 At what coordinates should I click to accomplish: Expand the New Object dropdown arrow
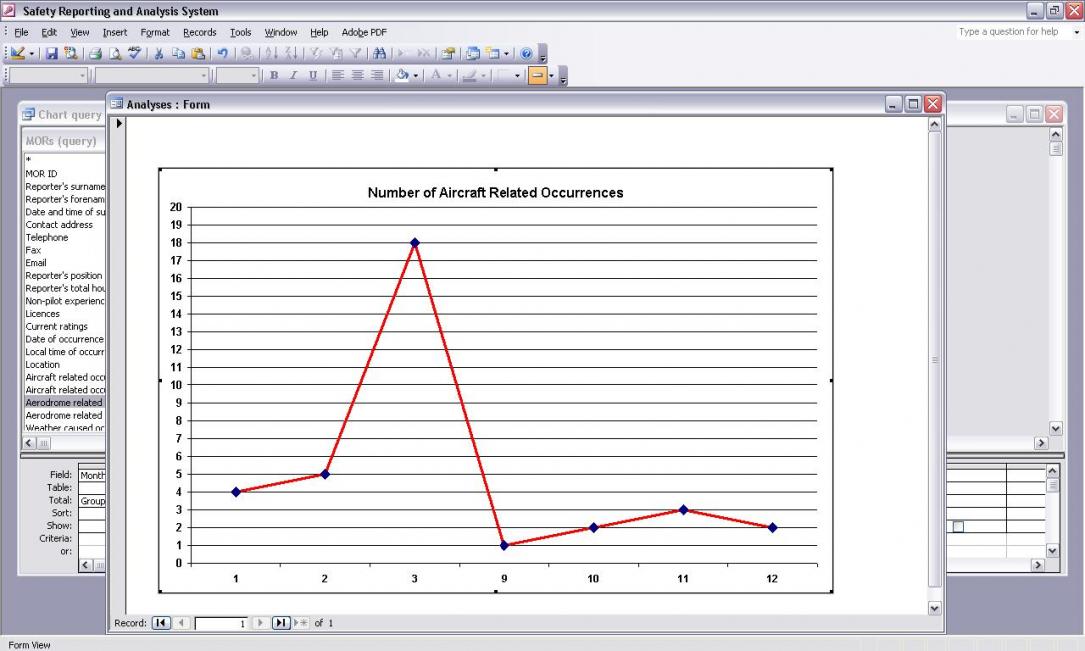(x=507, y=54)
